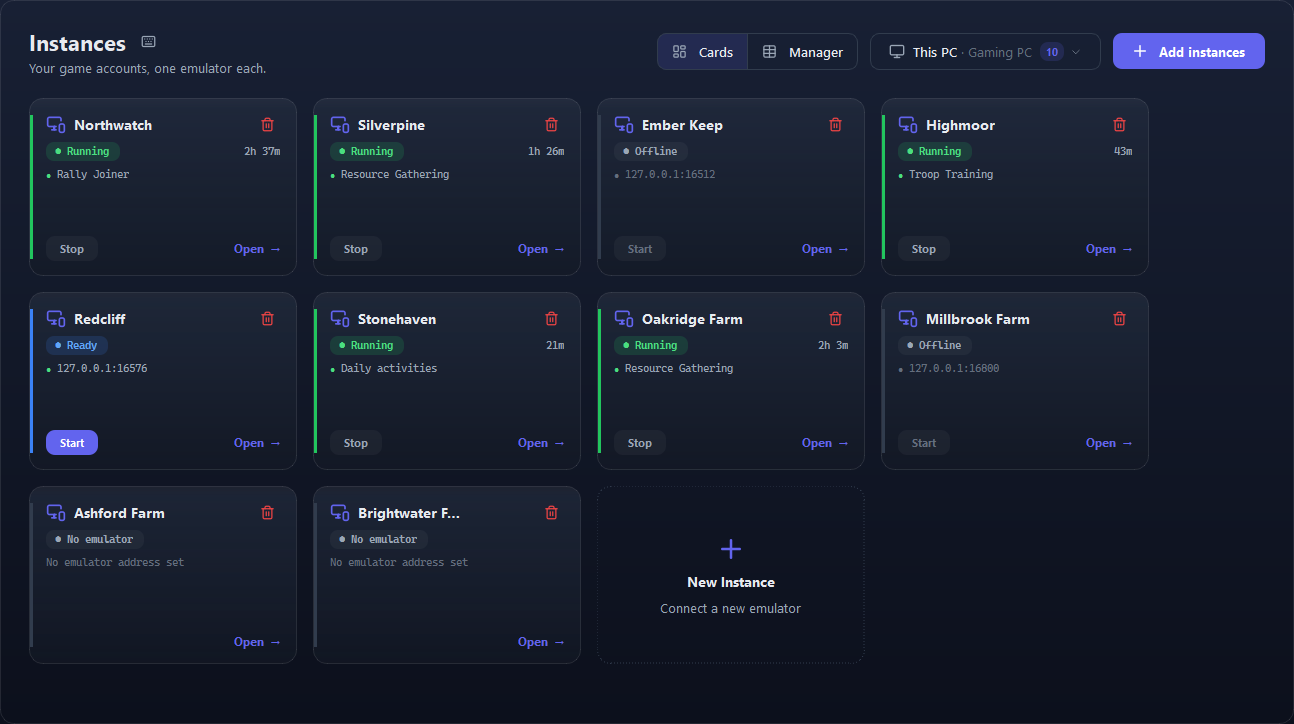This screenshot has width=1294, height=724.
Task: Click the Ashford Farm trash icon
Action: (267, 513)
